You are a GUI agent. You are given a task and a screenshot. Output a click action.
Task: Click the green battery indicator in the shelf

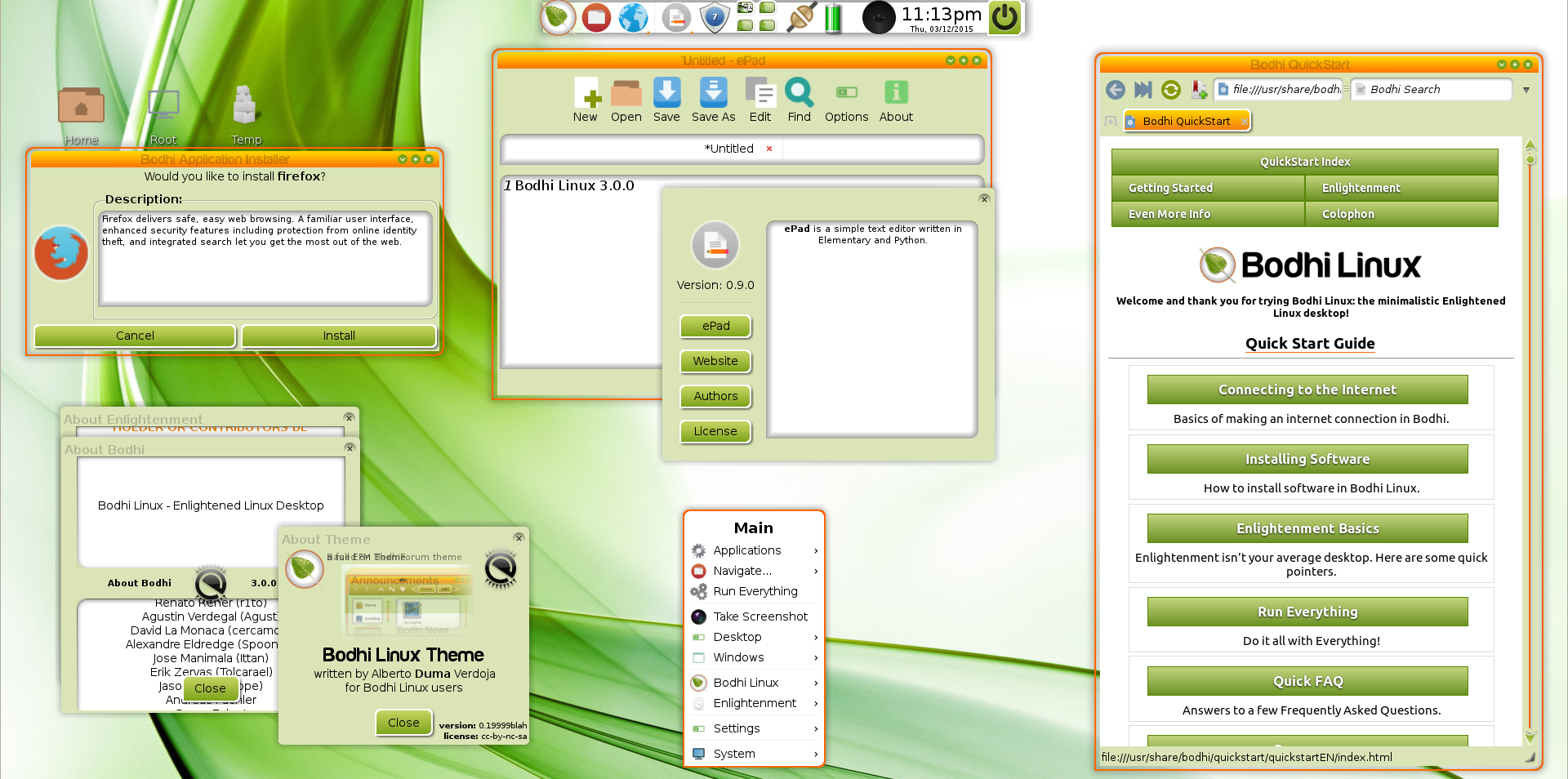(x=833, y=17)
